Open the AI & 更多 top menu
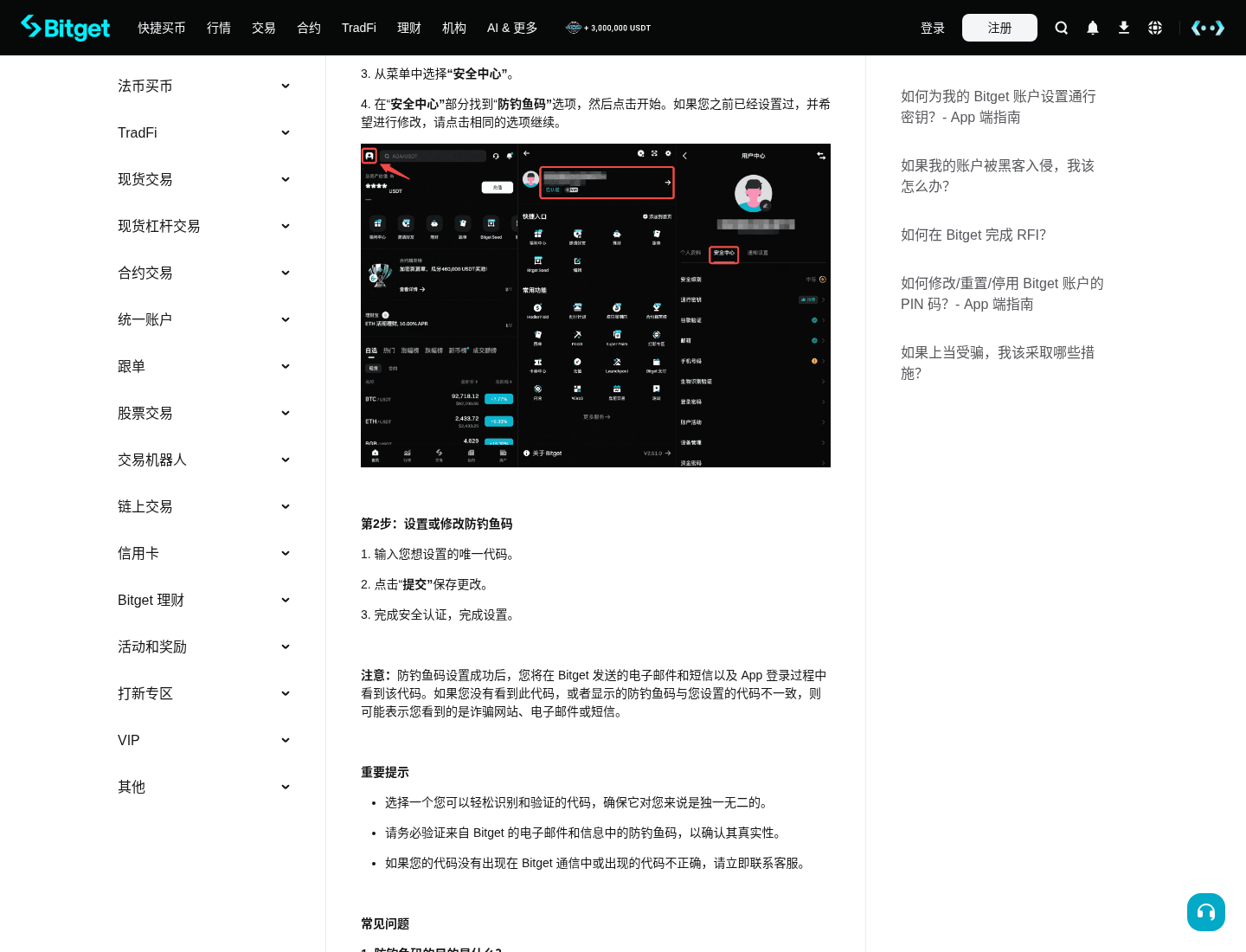The height and width of the screenshot is (952, 1246). pos(512,28)
